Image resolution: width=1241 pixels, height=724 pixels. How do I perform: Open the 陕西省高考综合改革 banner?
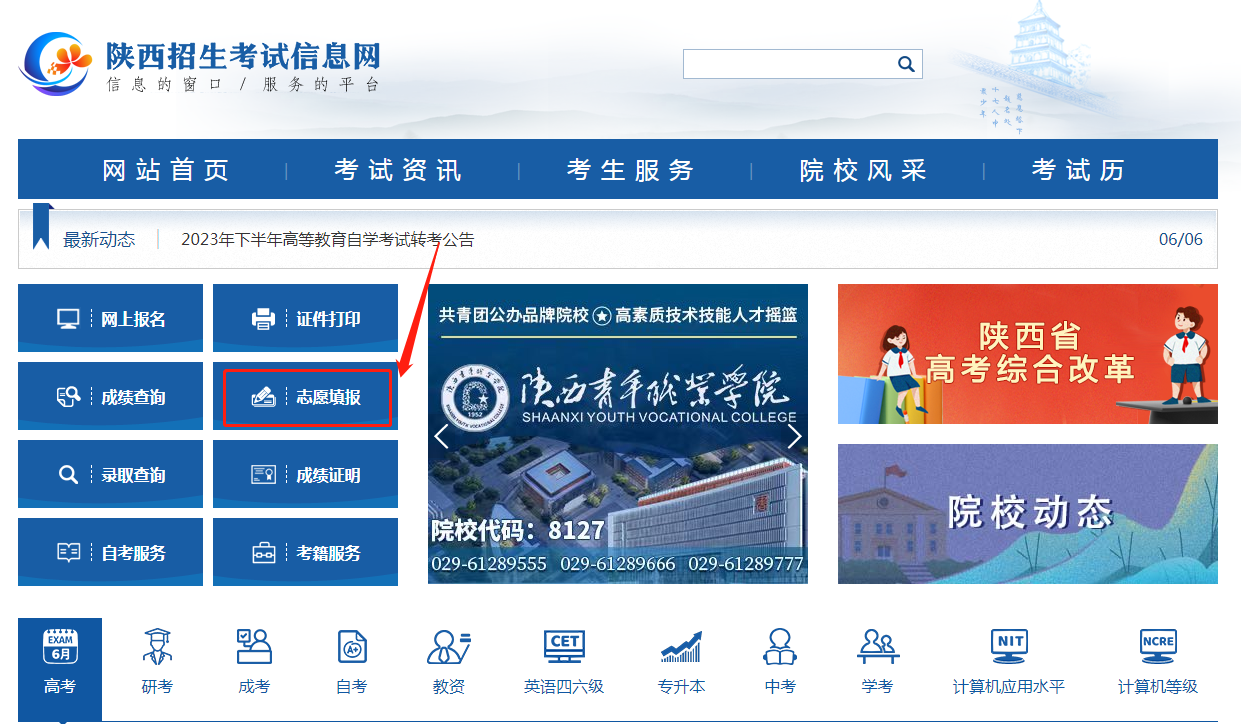(1028, 354)
